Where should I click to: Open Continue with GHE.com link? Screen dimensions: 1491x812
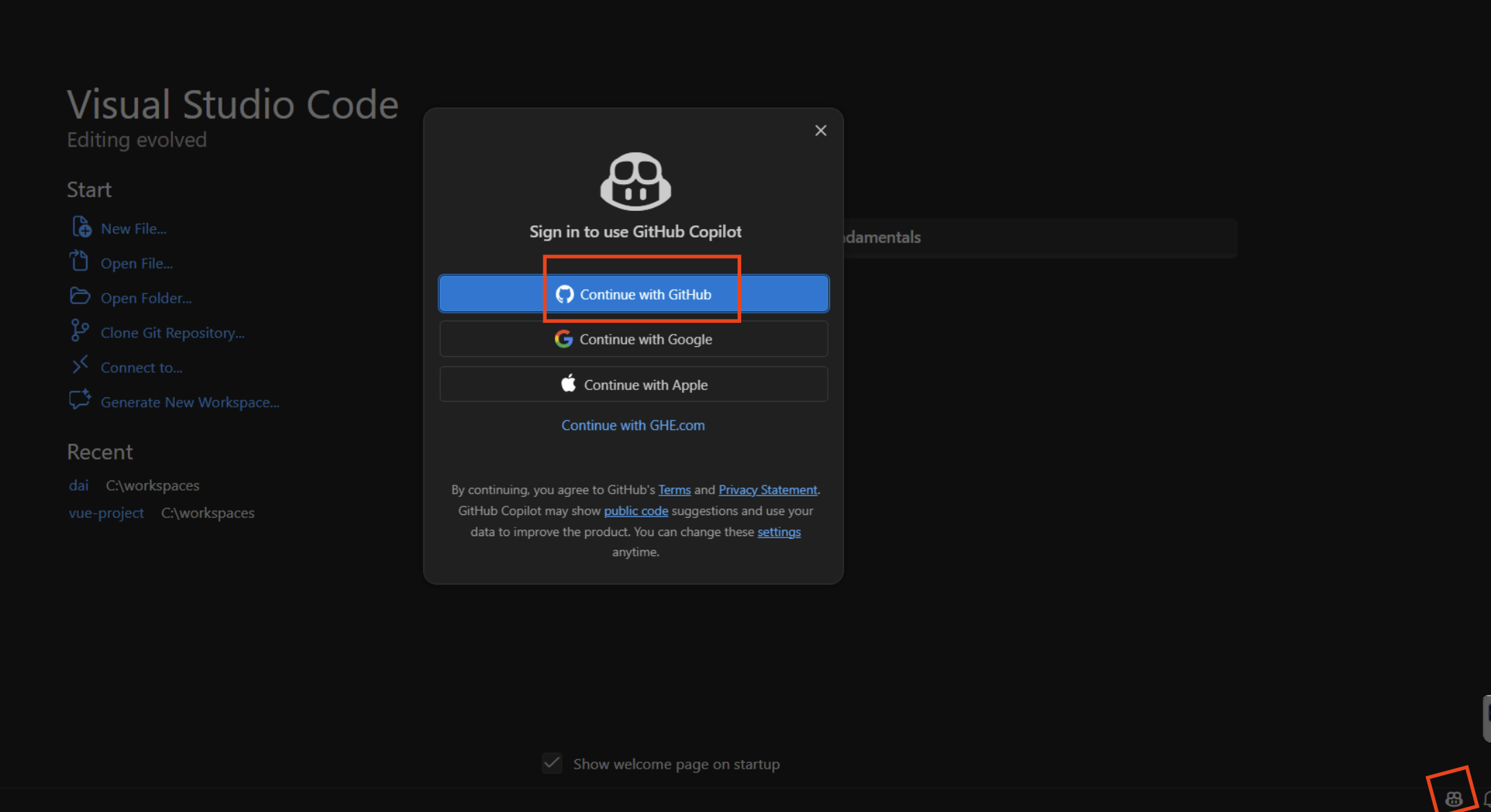tap(633, 426)
